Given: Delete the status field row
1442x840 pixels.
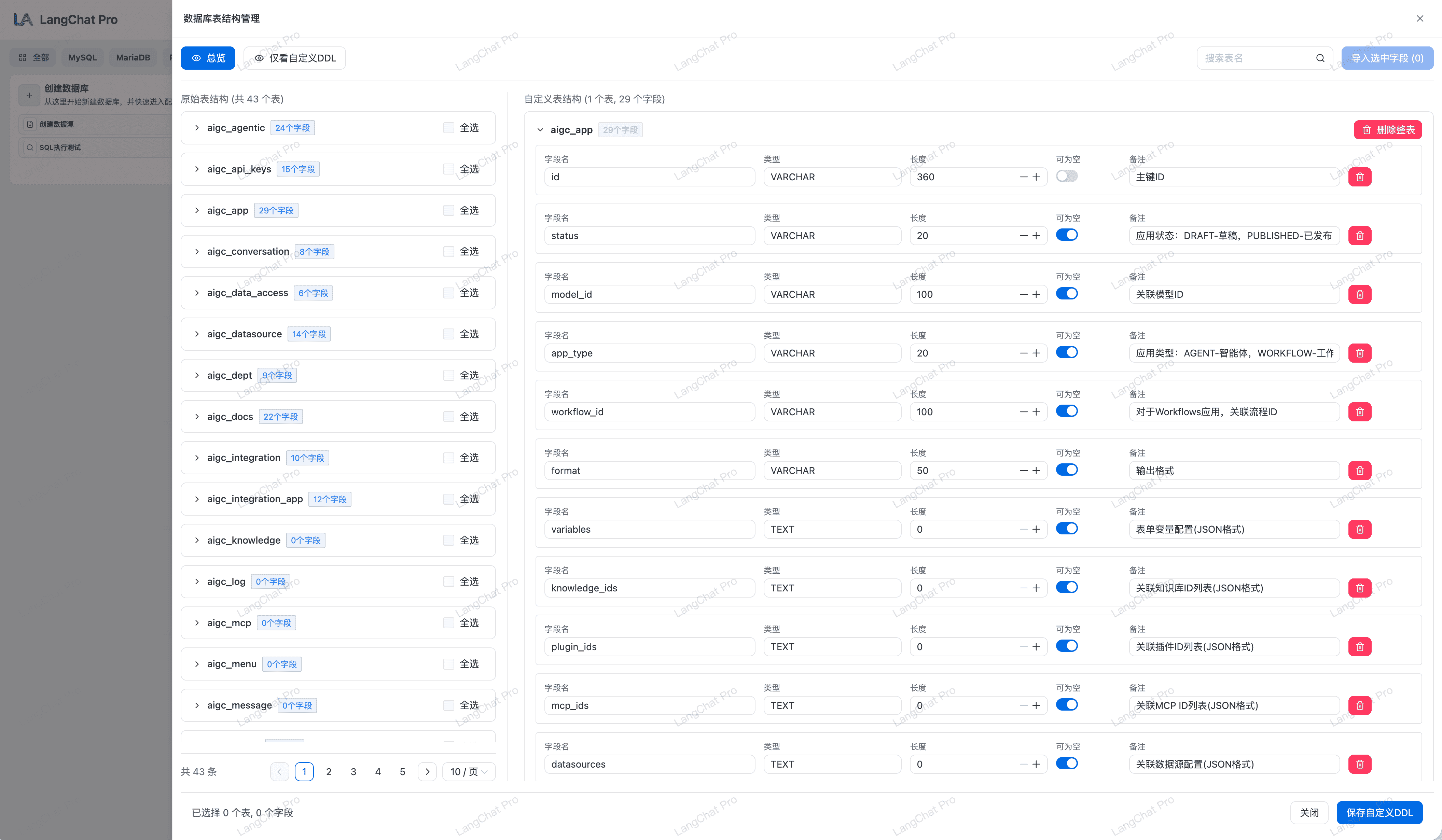Looking at the screenshot, I should (1359, 236).
